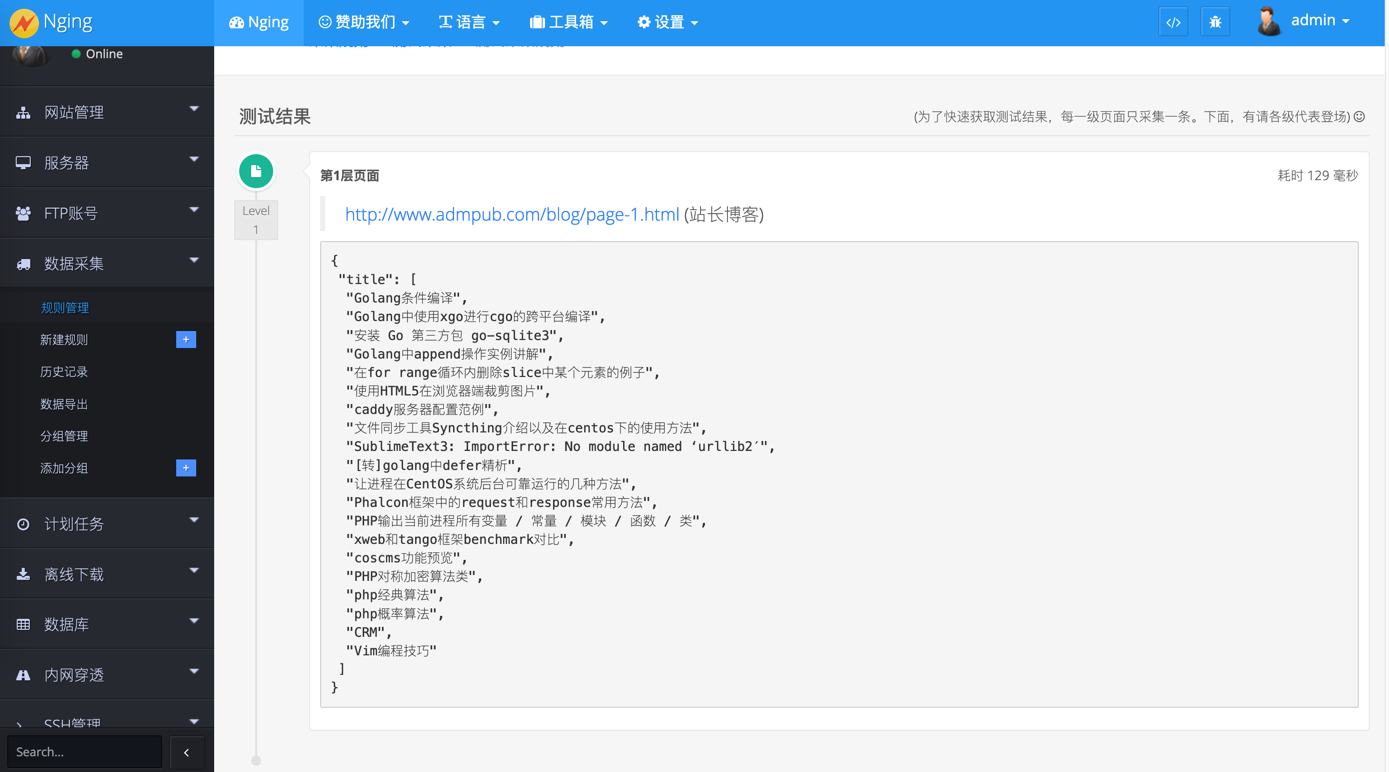Click the plus icon beside 新建规则
1389x772 pixels.
[186, 340]
